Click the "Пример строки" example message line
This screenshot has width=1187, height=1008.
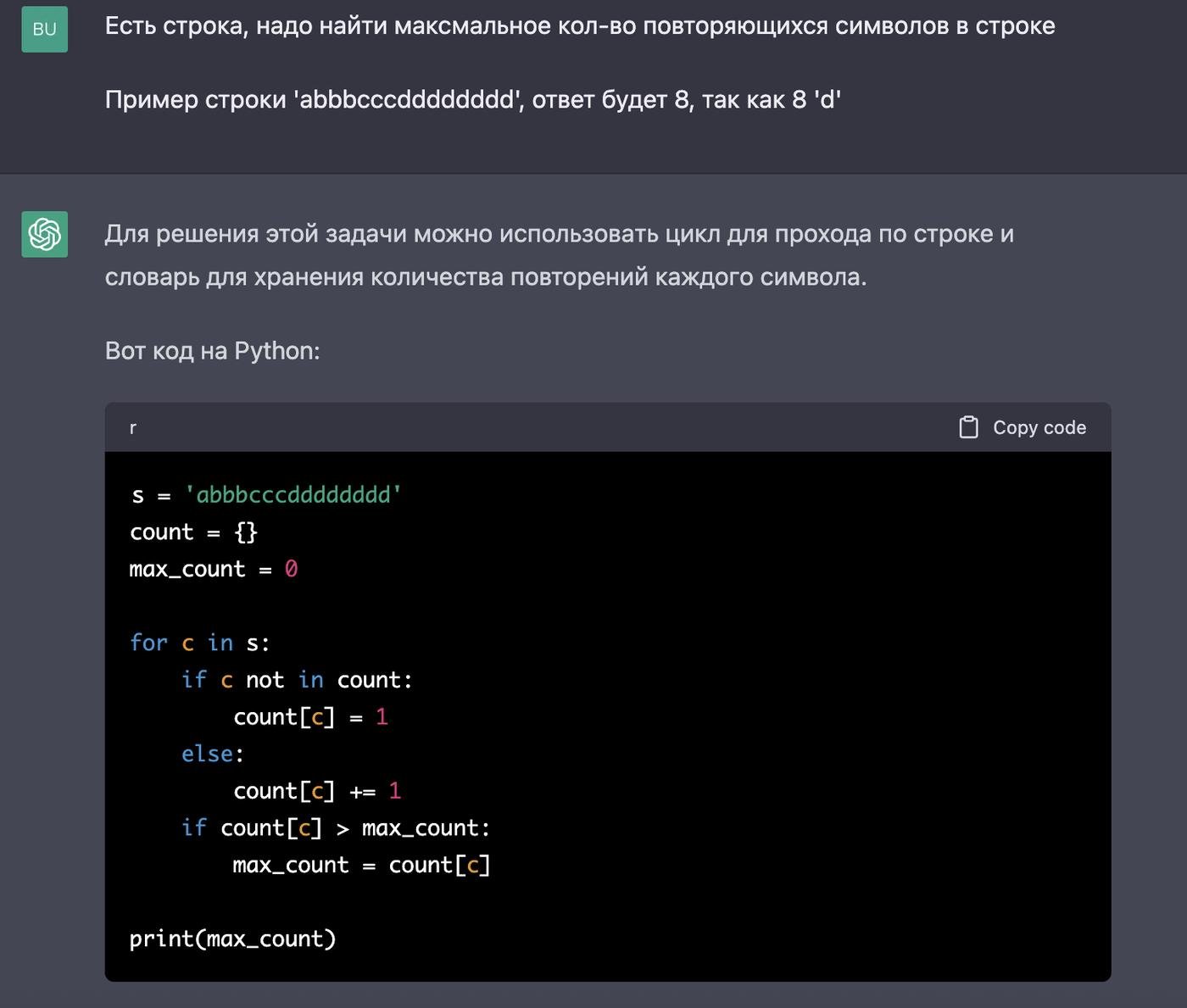(x=472, y=100)
